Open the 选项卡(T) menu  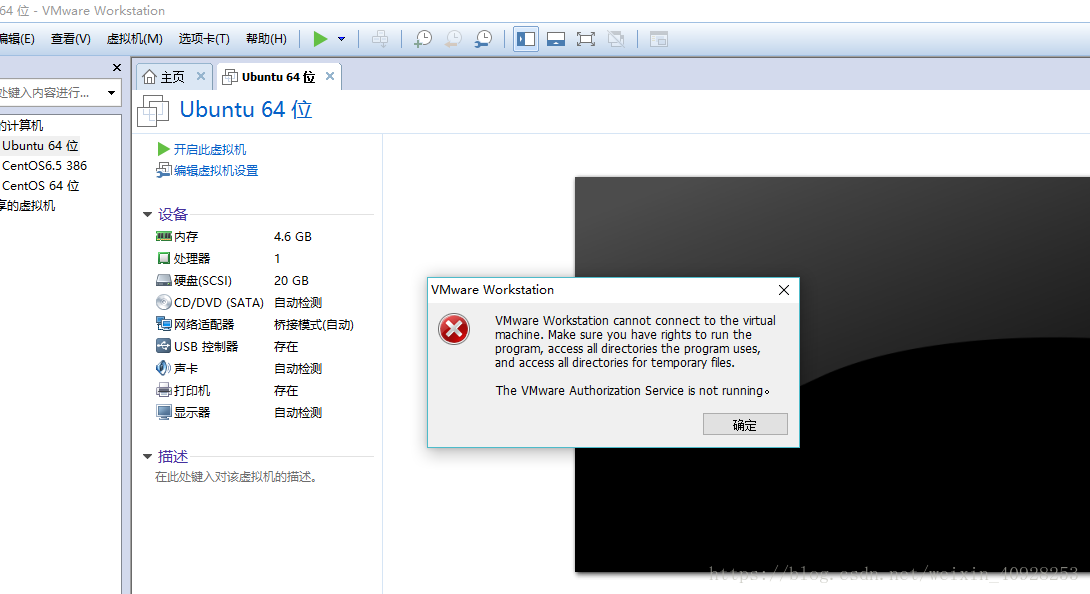click(x=204, y=39)
